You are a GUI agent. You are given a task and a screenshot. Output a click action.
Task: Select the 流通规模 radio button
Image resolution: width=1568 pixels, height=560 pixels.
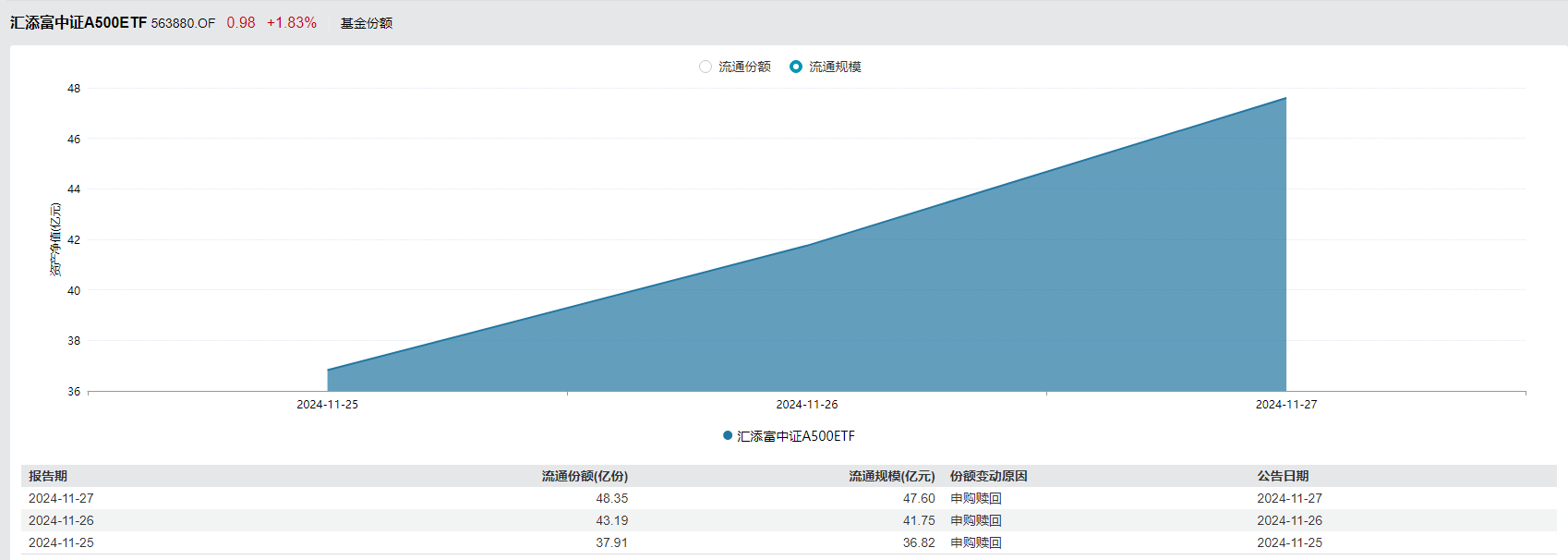coord(796,67)
